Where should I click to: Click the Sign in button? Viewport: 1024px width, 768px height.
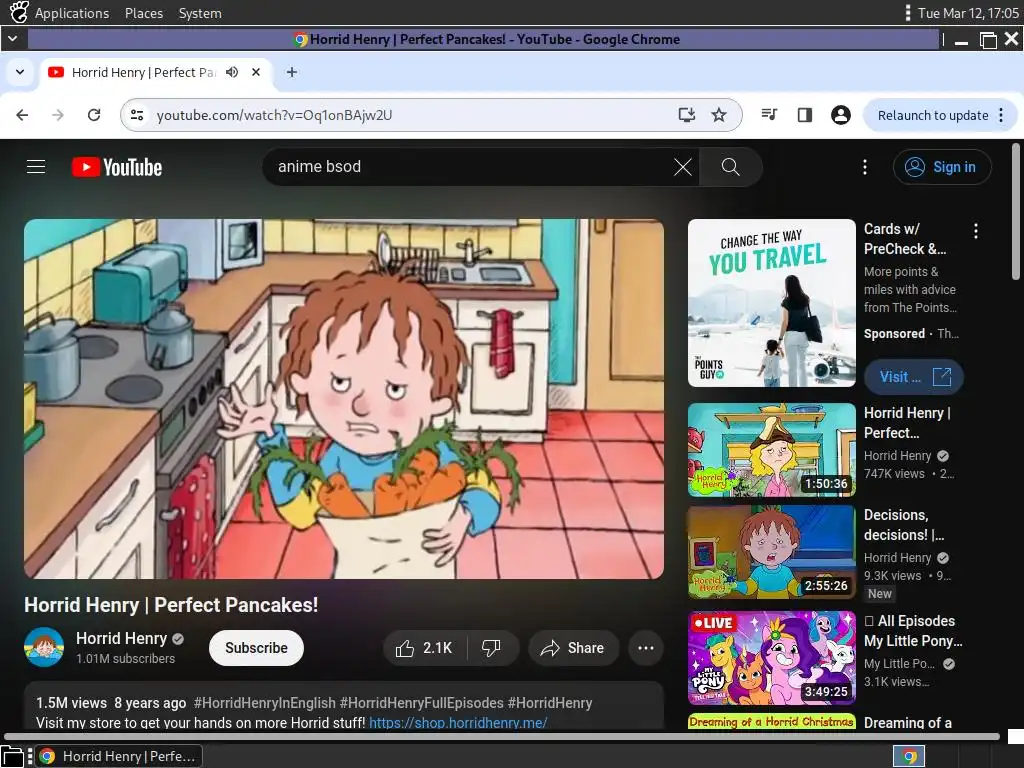pyautogui.click(x=942, y=167)
